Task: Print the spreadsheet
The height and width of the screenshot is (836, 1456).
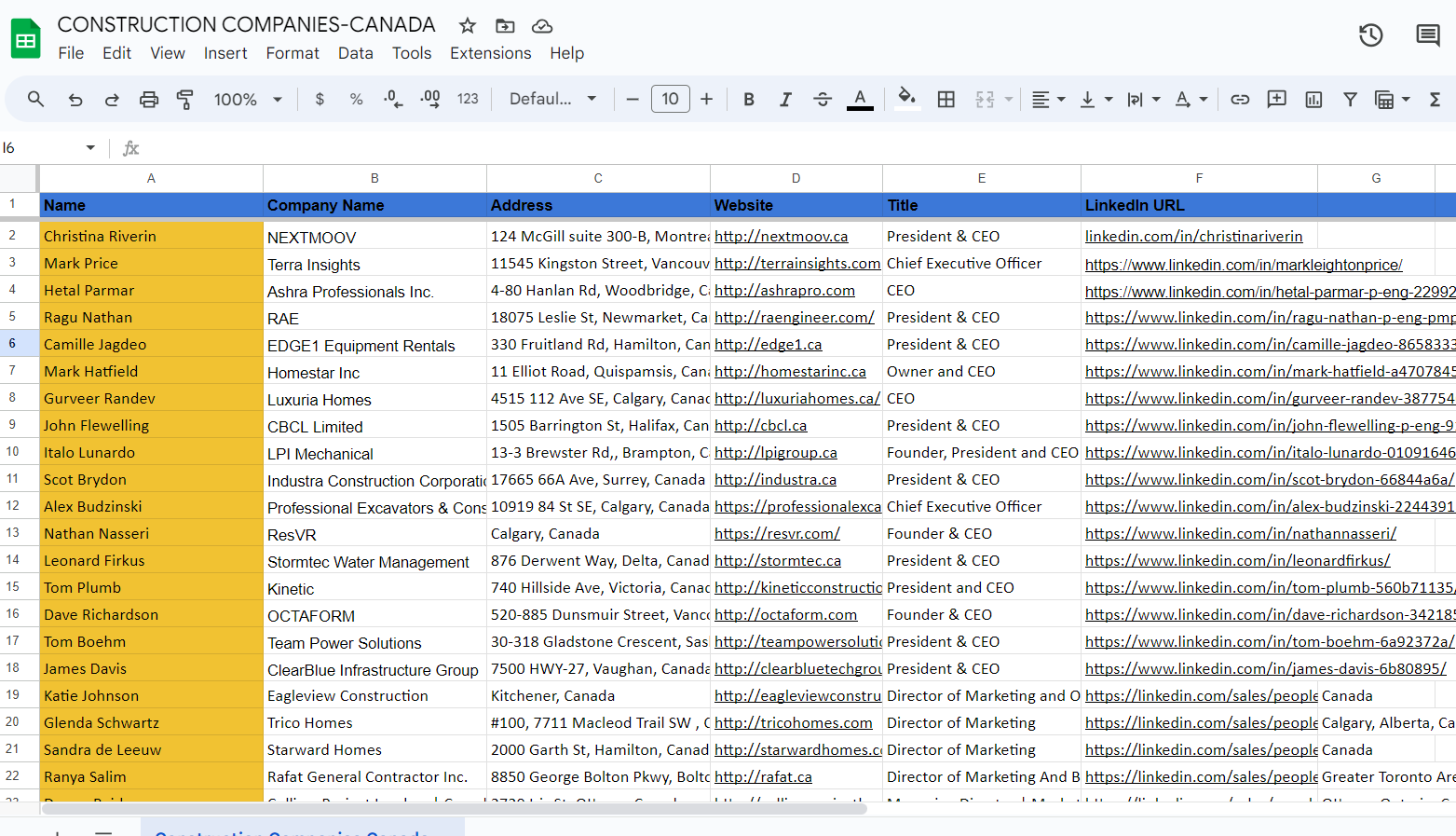Action: pos(148,99)
